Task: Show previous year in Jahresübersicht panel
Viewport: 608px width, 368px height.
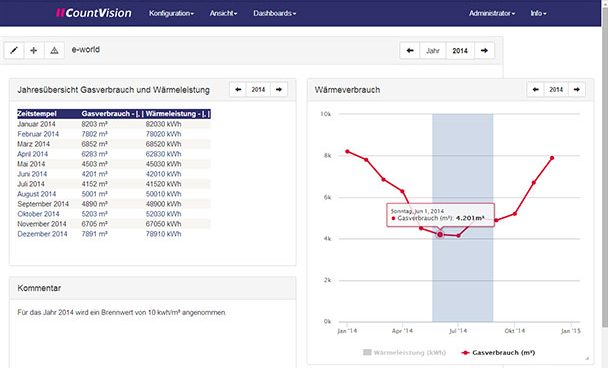Action: 238,90
